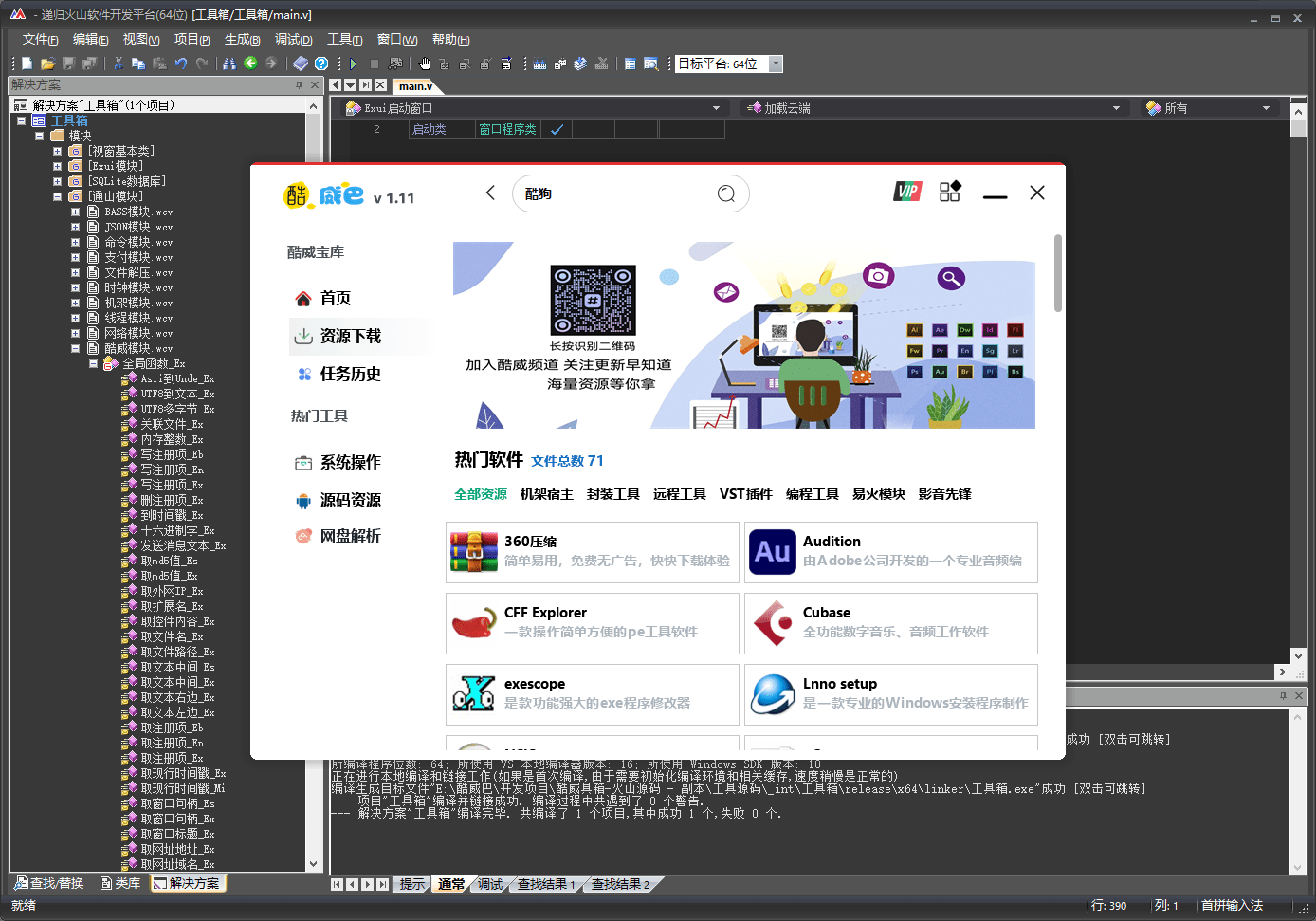Toggle the checkmark cell in the 启动类 row
1316x921 pixels.
point(557,129)
